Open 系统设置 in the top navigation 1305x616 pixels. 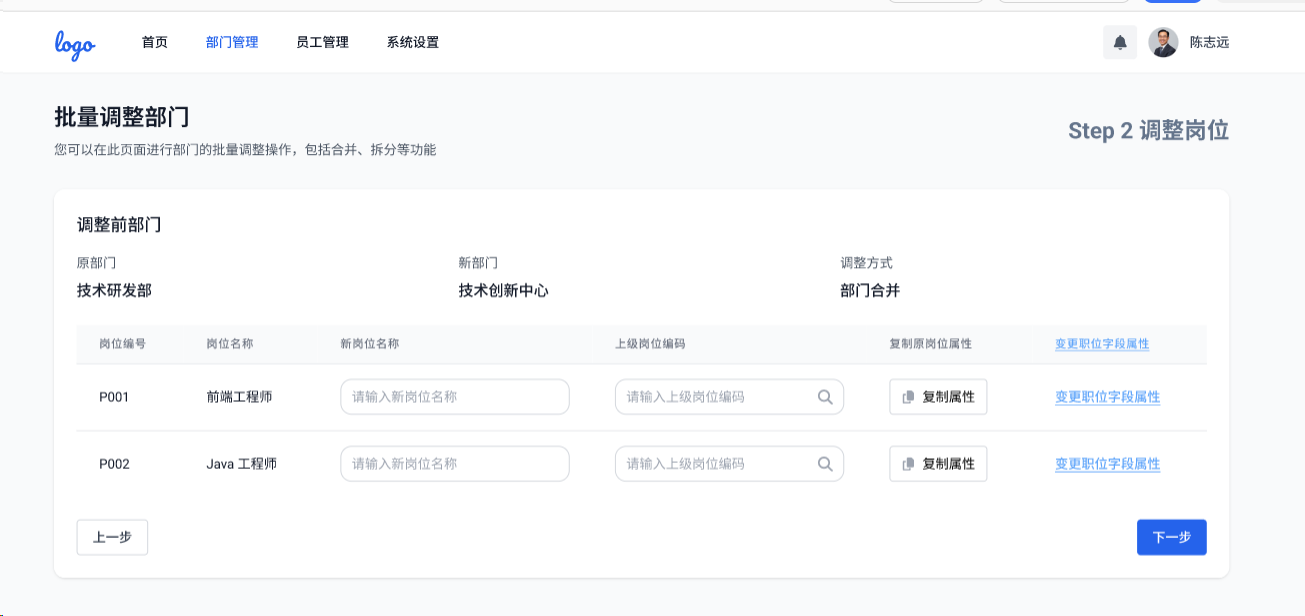[413, 43]
